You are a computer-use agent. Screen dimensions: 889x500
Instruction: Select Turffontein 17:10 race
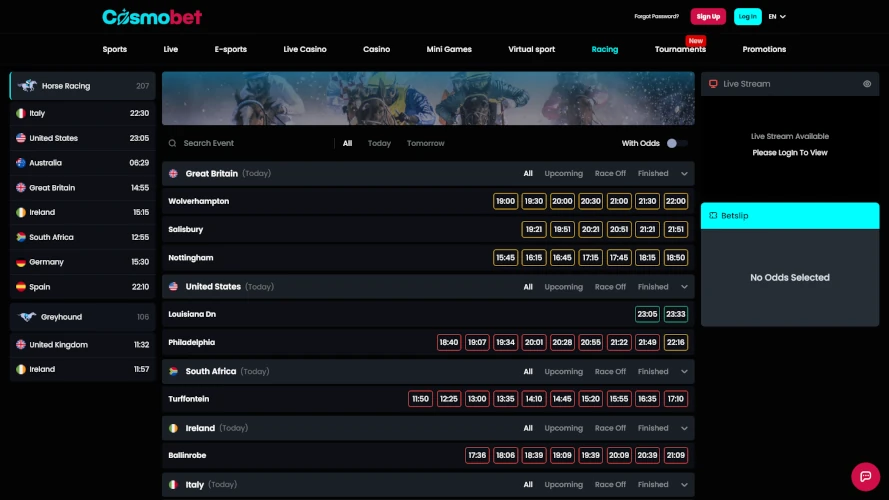point(675,399)
